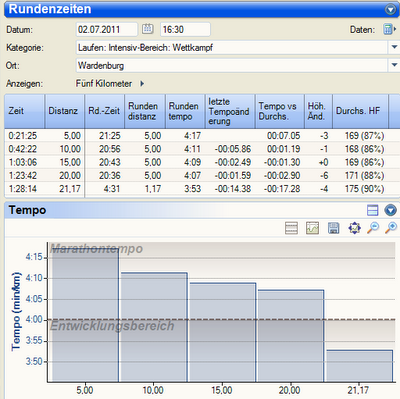This screenshot has width=400, height=399.
Task: Click the pace change value -00:14.38
Action: (x=233, y=189)
